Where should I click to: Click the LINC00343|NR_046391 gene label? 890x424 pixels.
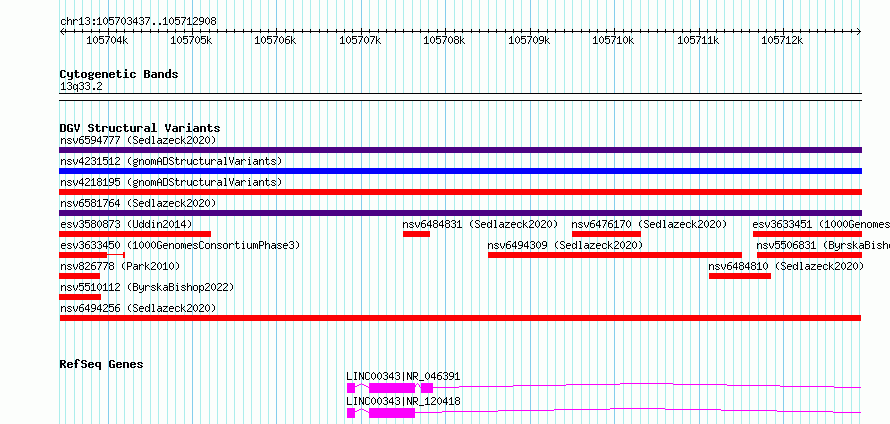click(403, 376)
